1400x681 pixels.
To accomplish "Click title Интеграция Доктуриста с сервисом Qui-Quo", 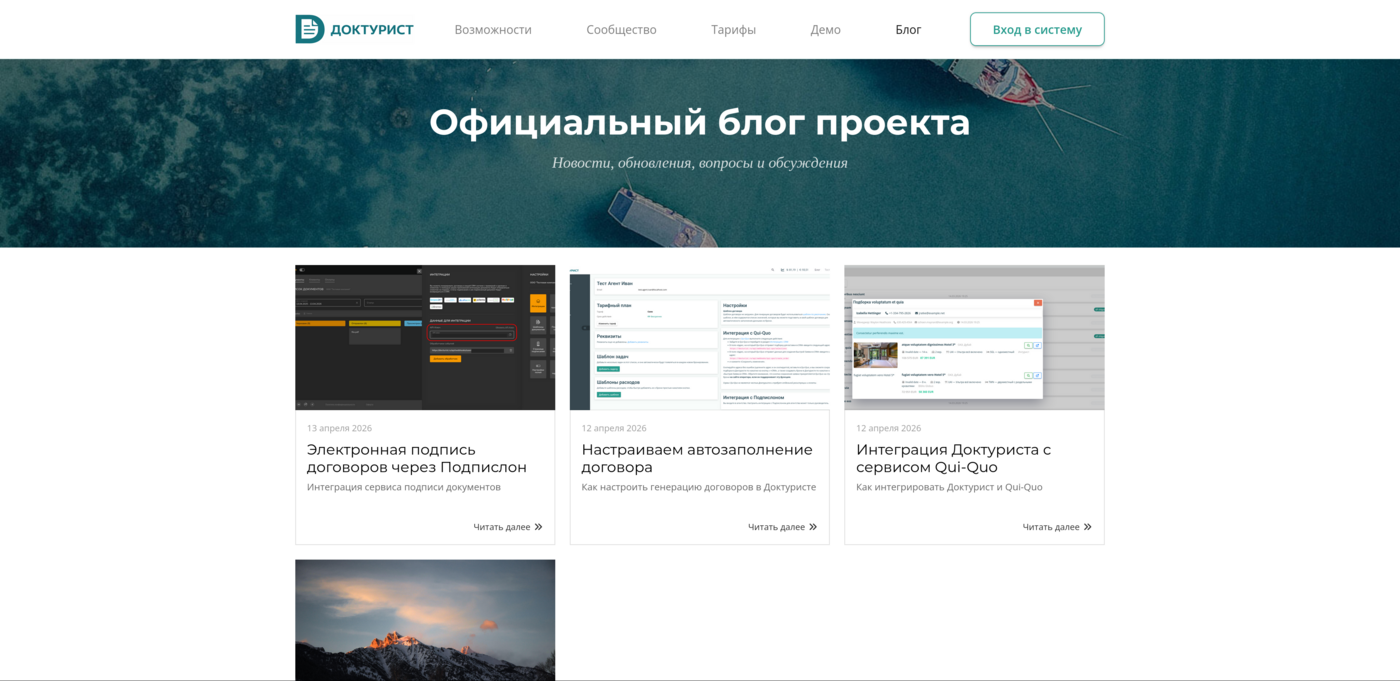I will point(953,458).
